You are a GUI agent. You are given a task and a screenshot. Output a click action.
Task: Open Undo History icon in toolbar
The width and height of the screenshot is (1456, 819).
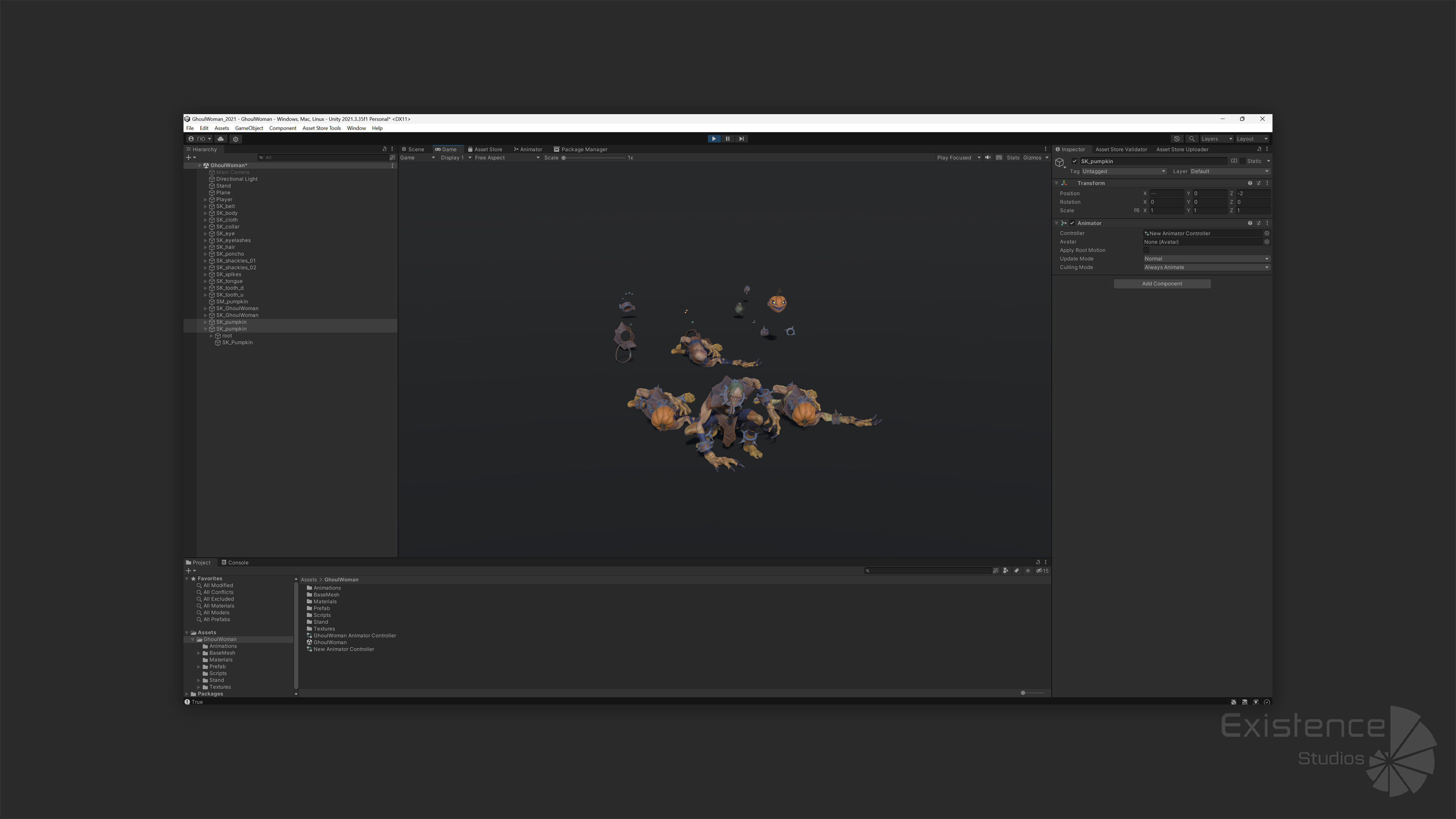click(x=1177, y=138)
